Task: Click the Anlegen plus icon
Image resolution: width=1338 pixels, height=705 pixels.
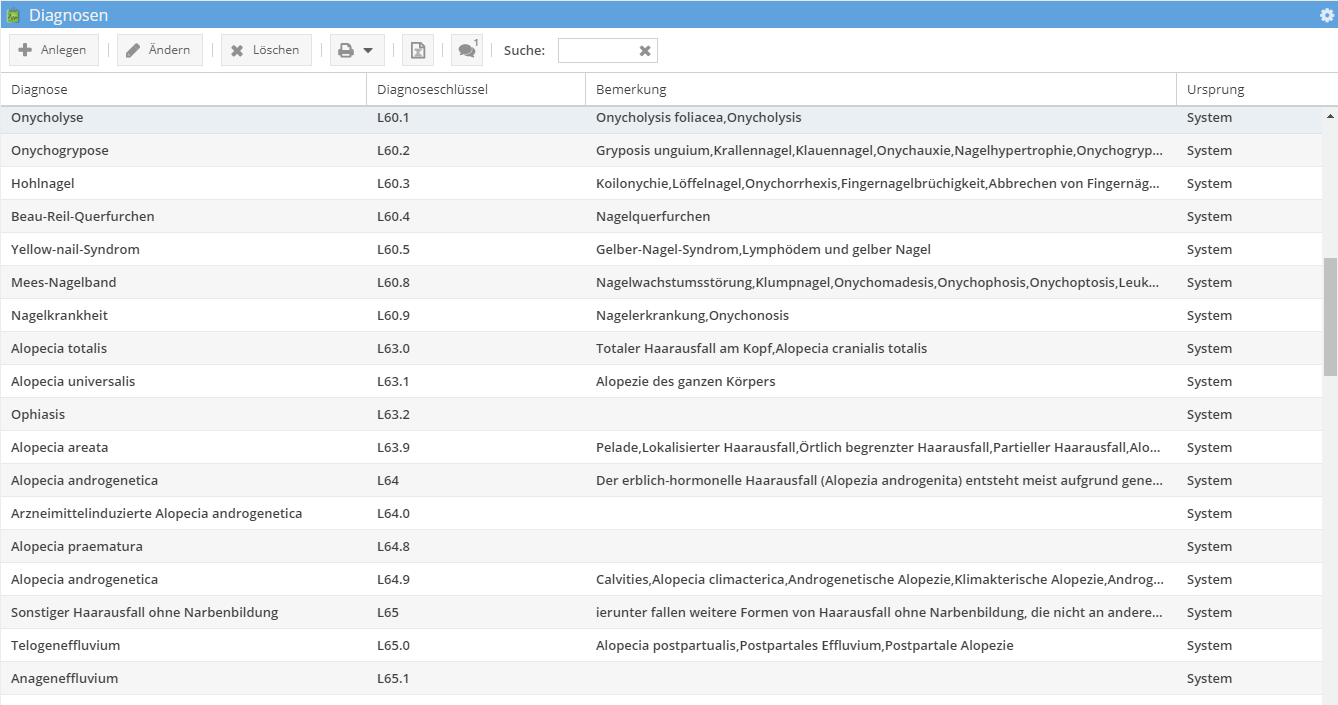Action: (x=24, y=49)
